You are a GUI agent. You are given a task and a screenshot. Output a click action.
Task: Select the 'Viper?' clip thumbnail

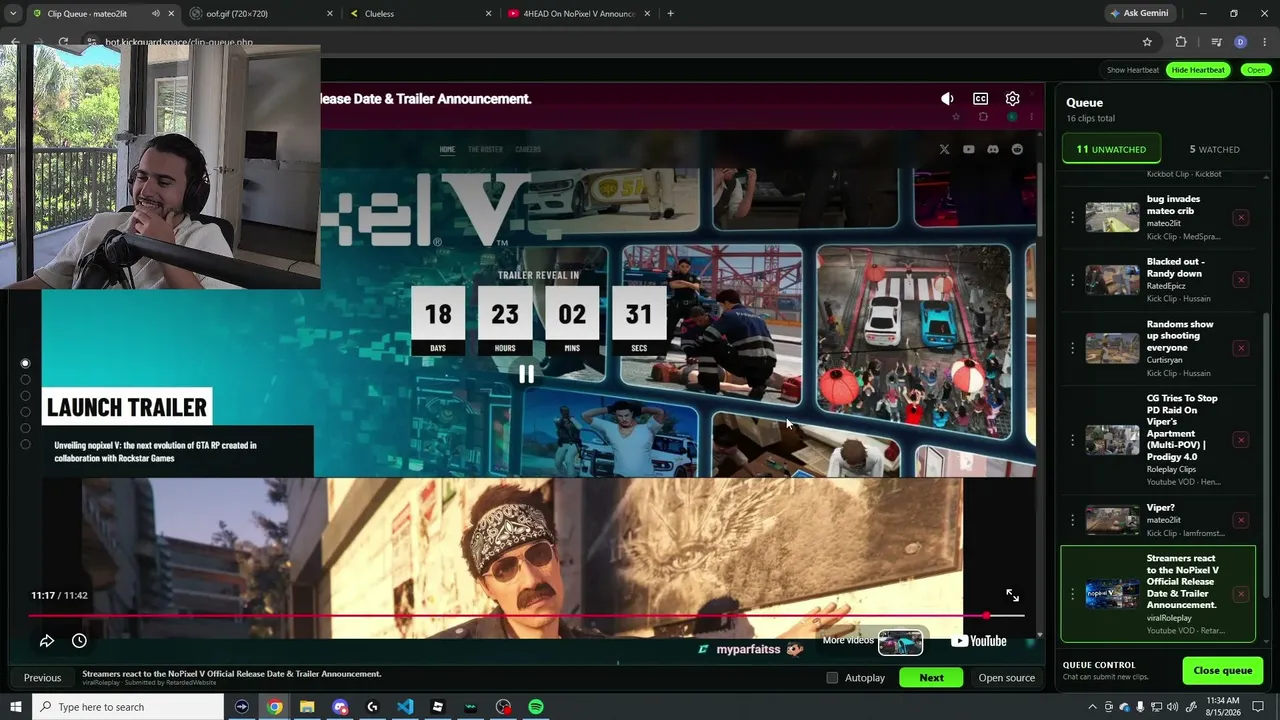pos(1112,520)
